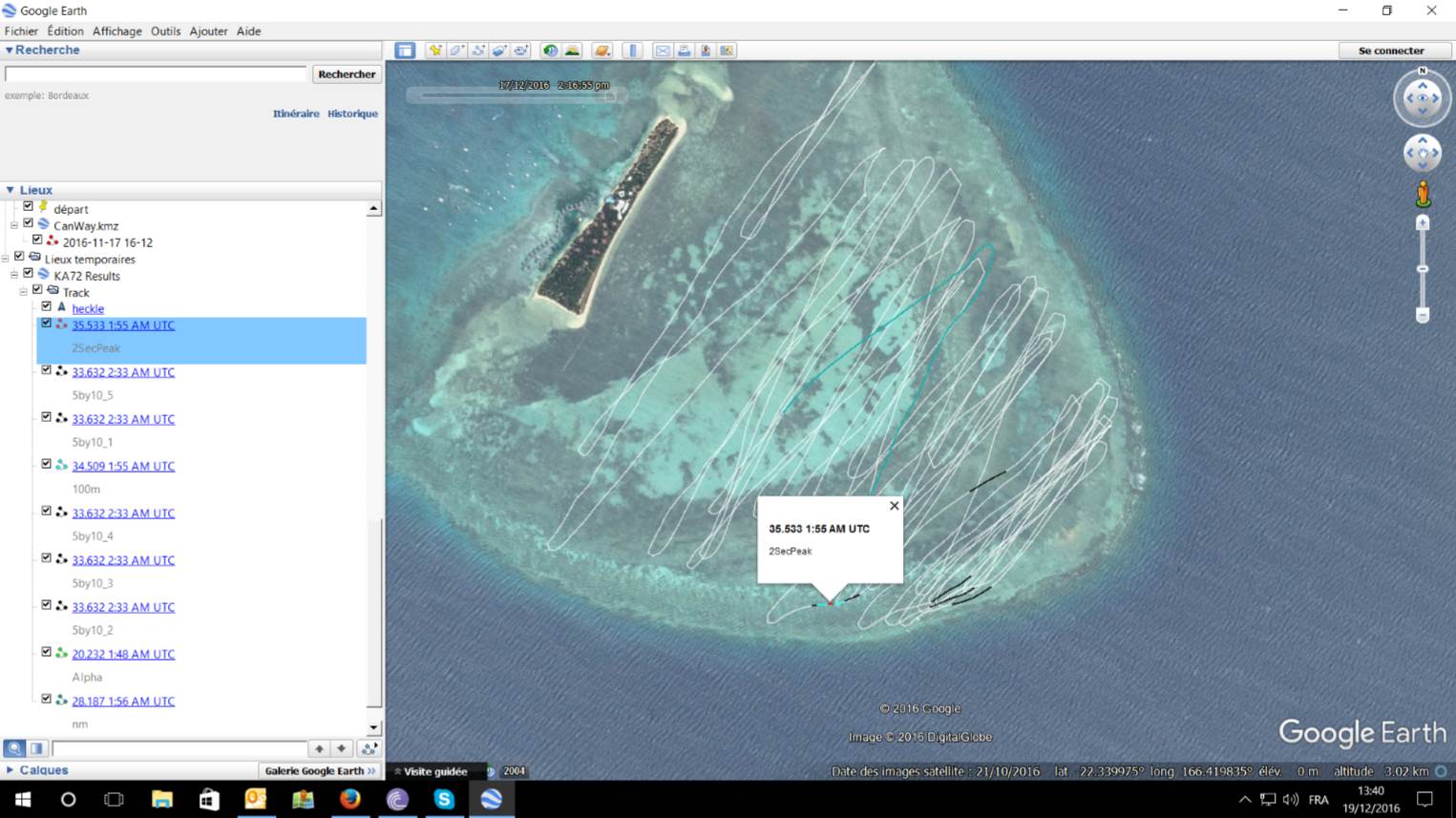This screenshot has height=818, width=1456.
Task: Click the Rechercher button
Action: [x=347, y=73]
